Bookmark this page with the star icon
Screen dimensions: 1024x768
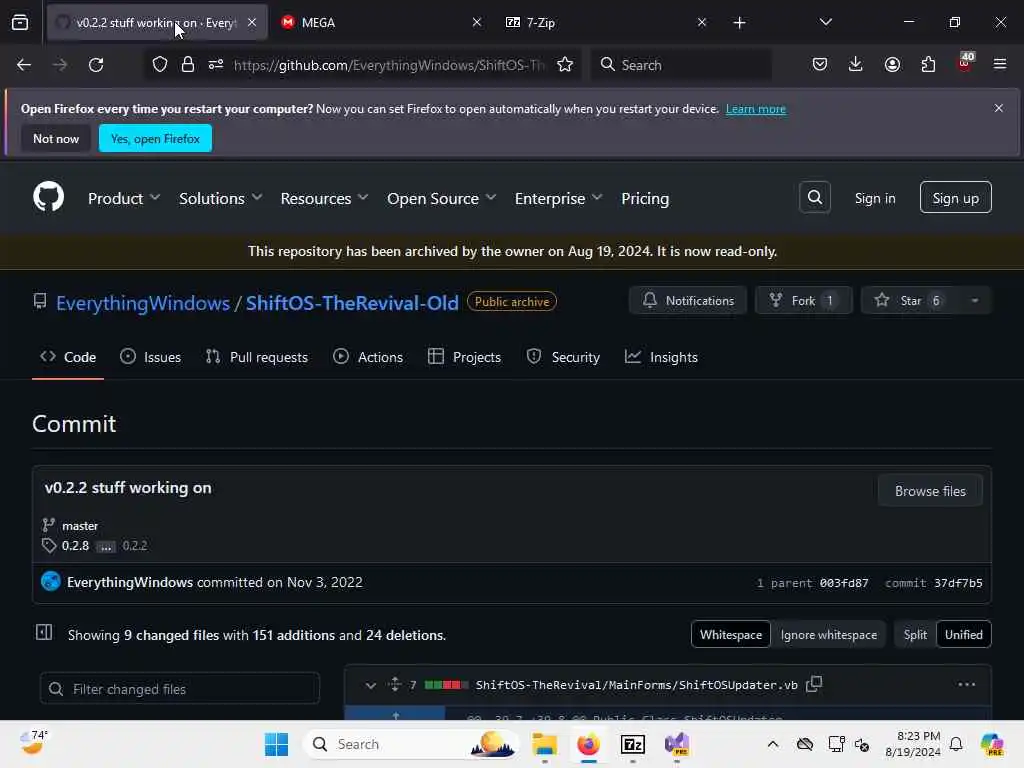[565, 65]
